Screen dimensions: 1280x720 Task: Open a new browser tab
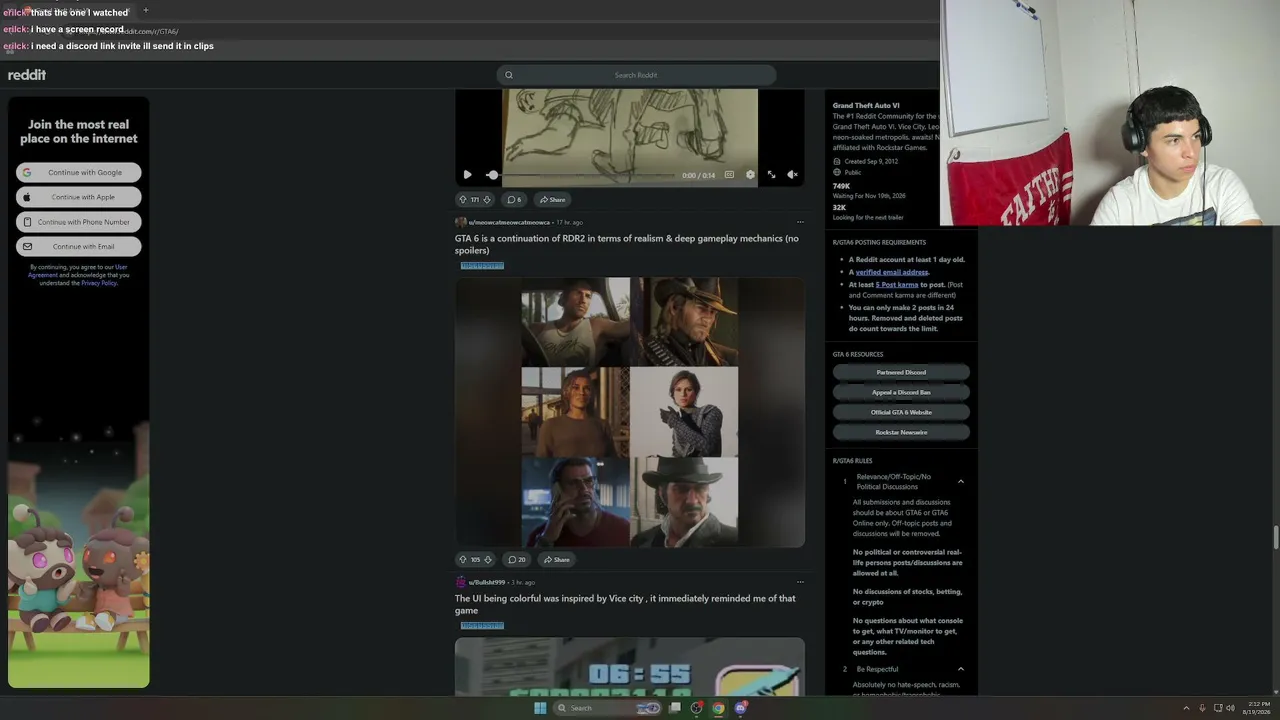pyautogui.click(x=145, y=10)
